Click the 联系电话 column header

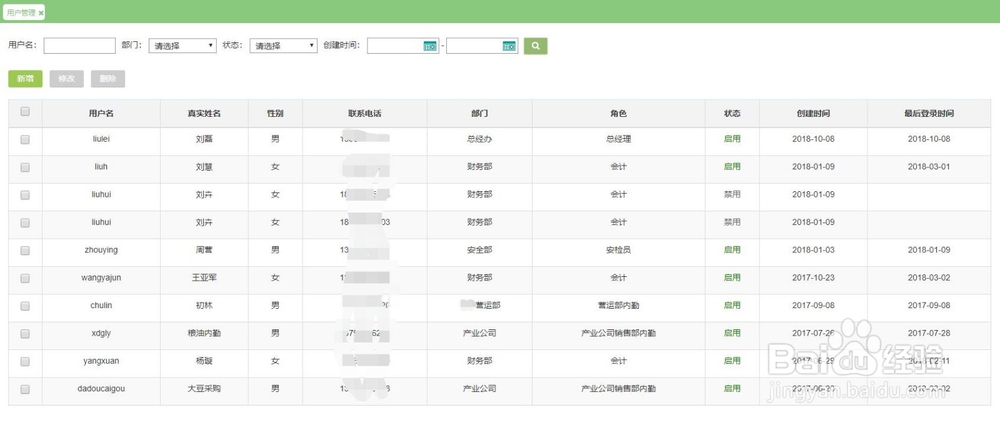(x=365, y=114)
